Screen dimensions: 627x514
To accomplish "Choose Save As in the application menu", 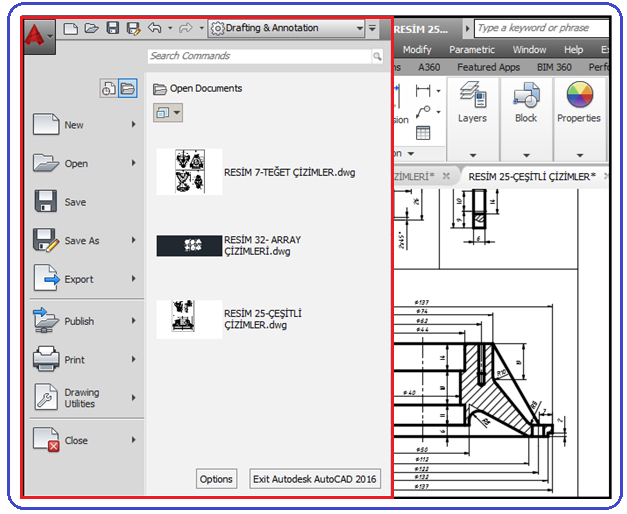I will coord(84,240).
